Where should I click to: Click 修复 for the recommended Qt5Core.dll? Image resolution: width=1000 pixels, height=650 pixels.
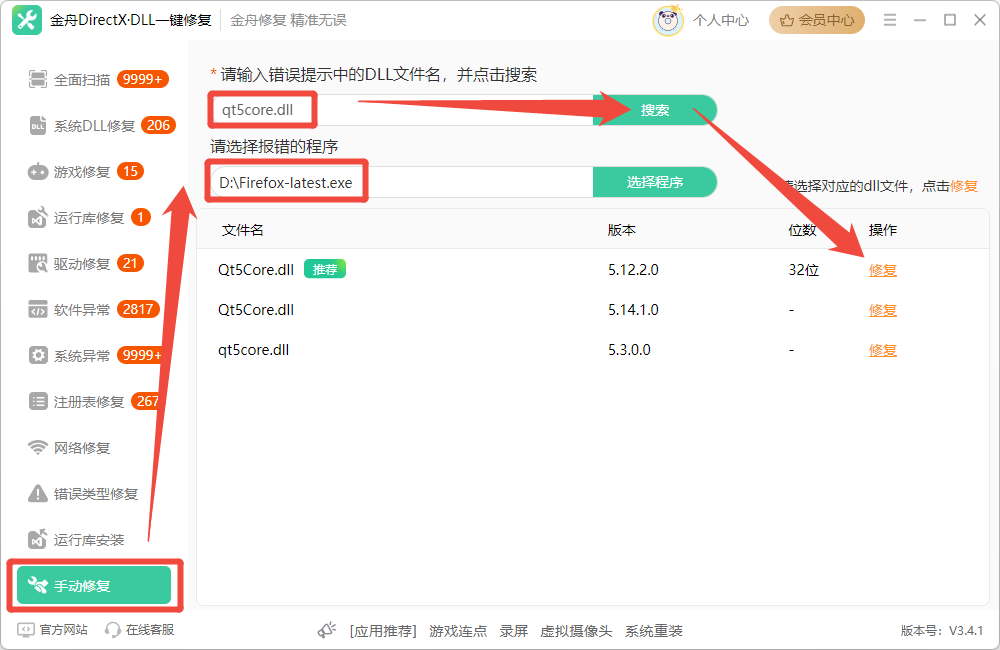tap(882, 270)
